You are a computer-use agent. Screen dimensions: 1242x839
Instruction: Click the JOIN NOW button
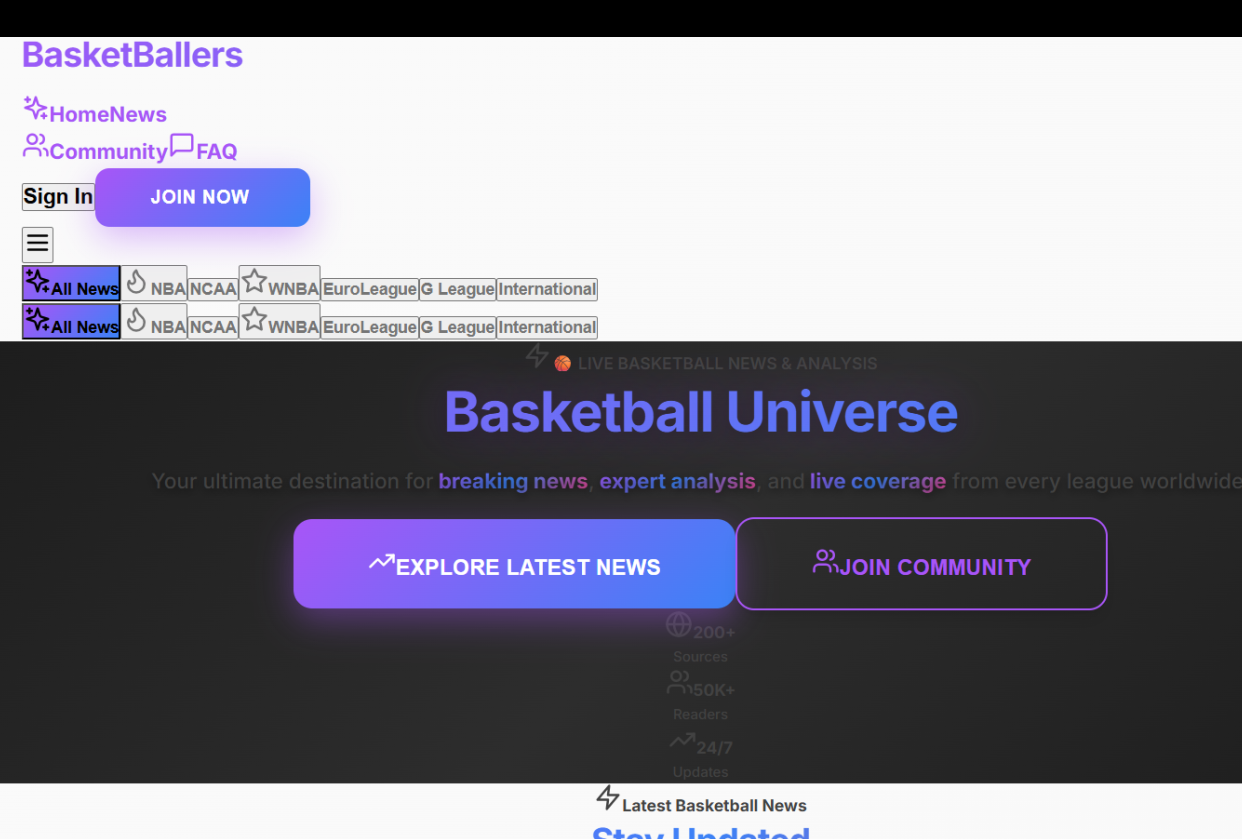[x=202, y=197]
